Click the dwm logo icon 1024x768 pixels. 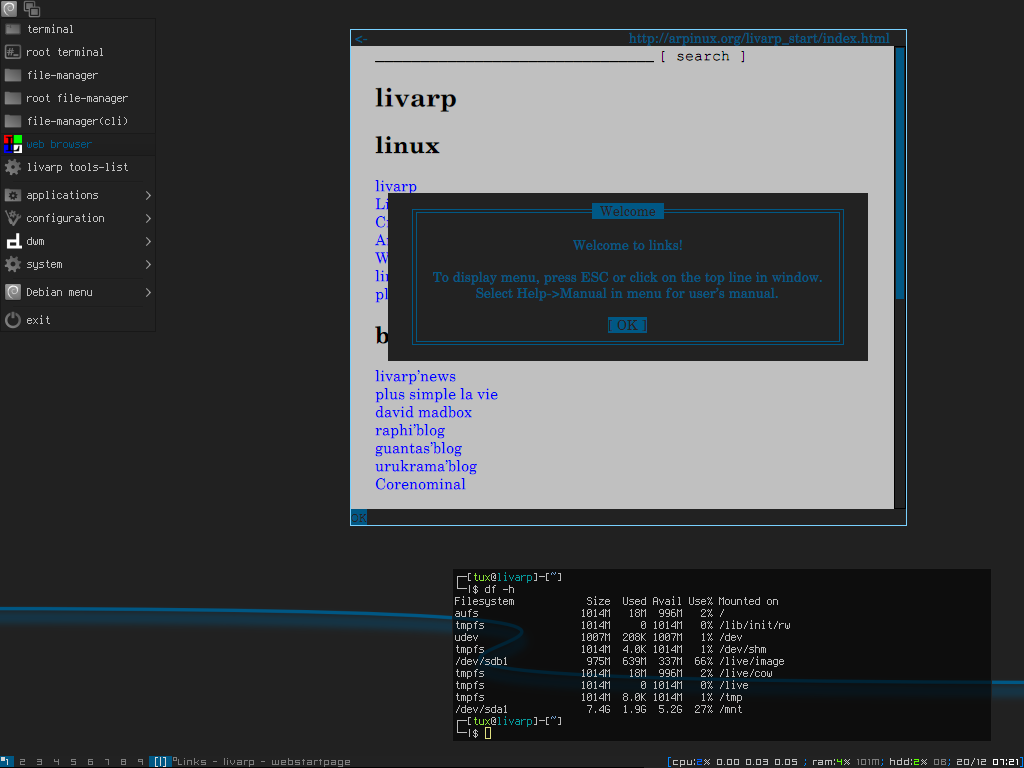point(14,242)
